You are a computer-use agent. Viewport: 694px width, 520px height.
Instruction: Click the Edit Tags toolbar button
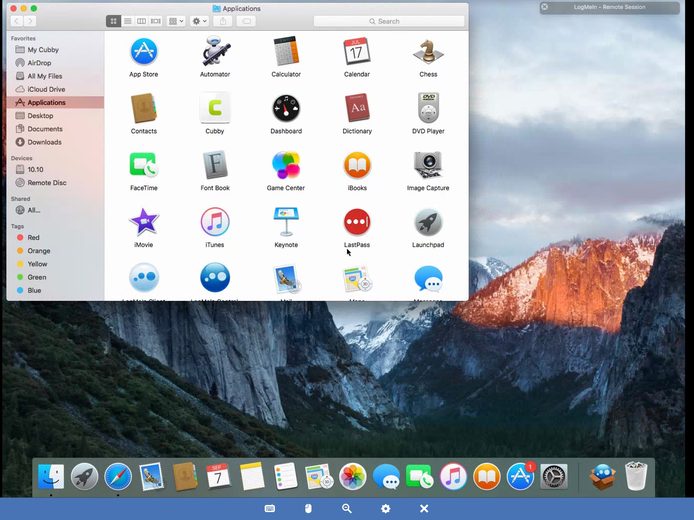click(247, 21)
